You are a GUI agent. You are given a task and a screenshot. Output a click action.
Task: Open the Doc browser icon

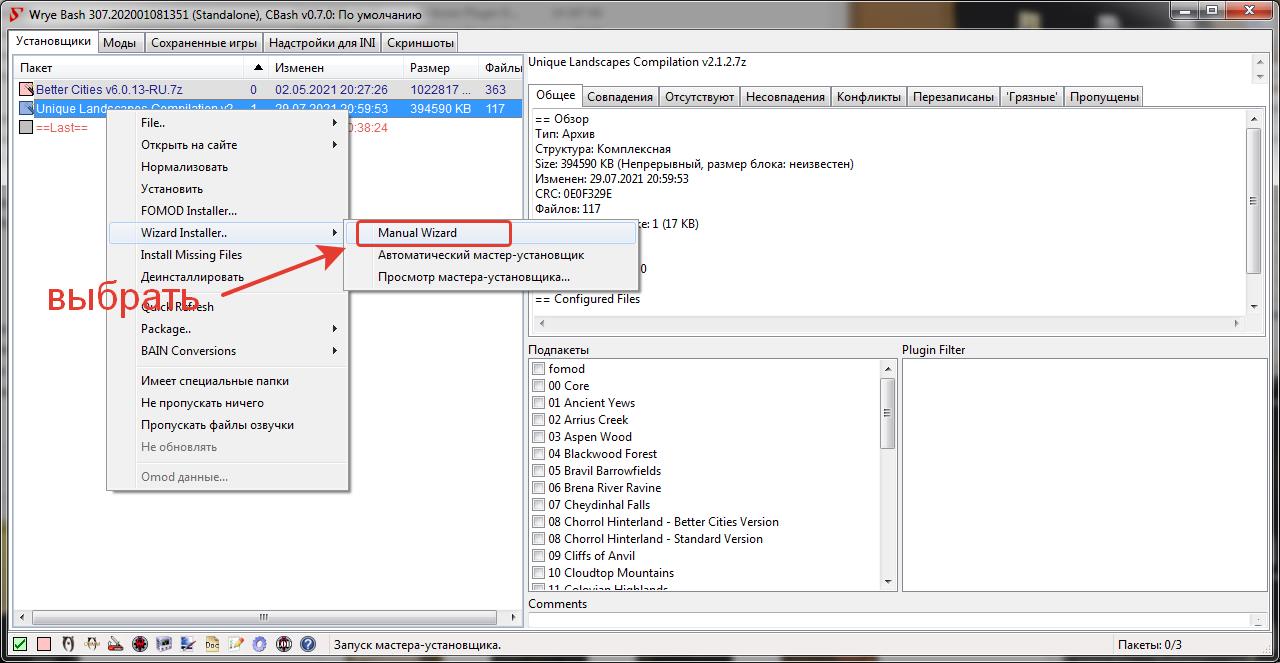click(x=212, y=644)
